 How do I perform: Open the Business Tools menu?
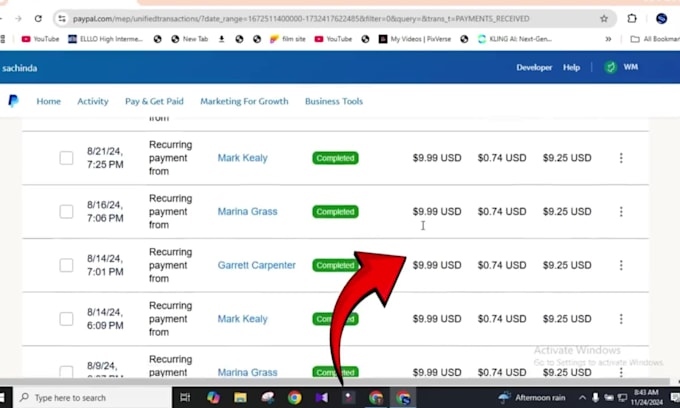[x=334, y=101]
